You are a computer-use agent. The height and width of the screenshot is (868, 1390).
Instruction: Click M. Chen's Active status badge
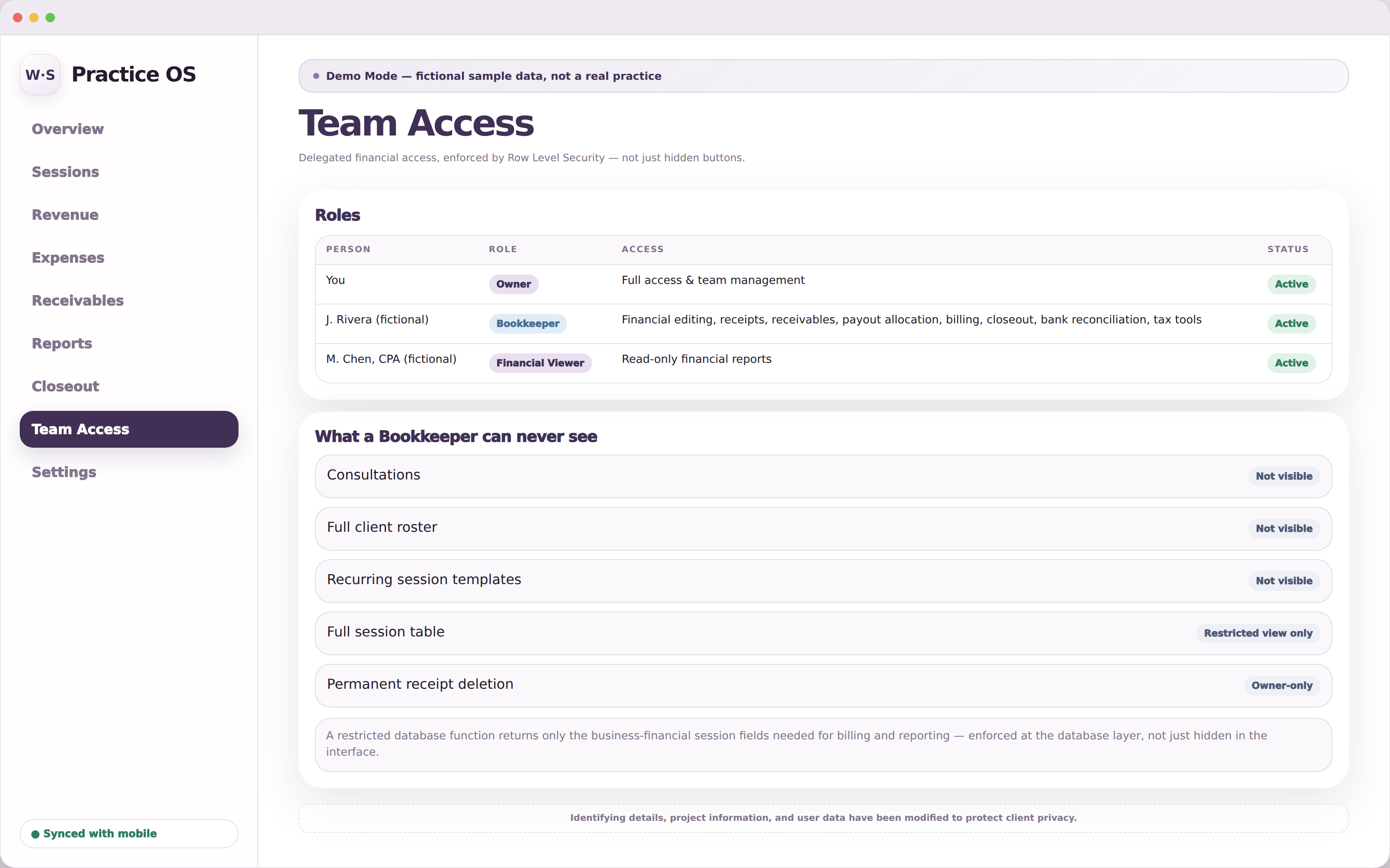click(x=1291, y=363)
